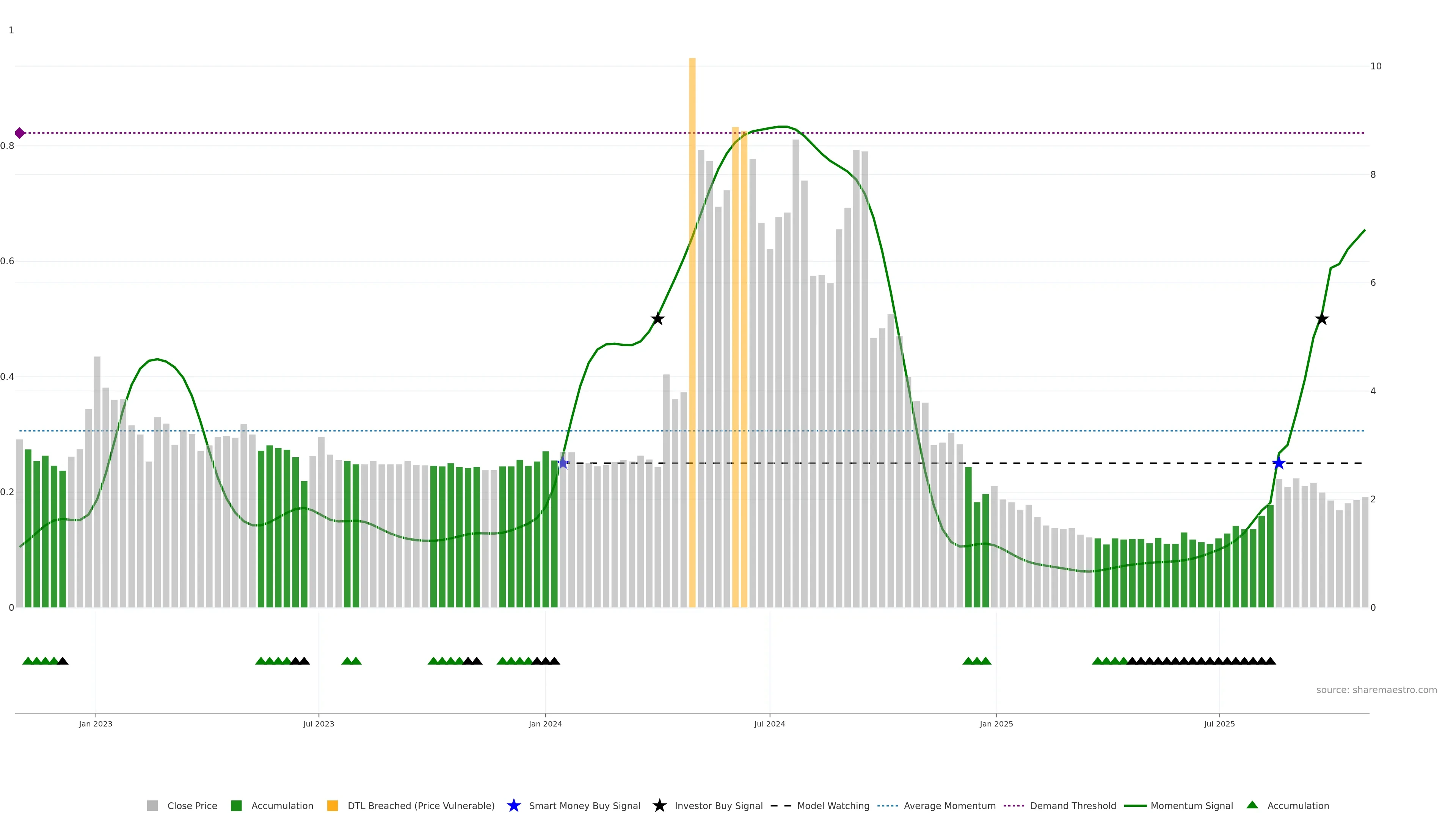Click the Jan 2025 x-axis label
Screen dimensions: 1456x819
pyautogui.click(x=996, y=723)
